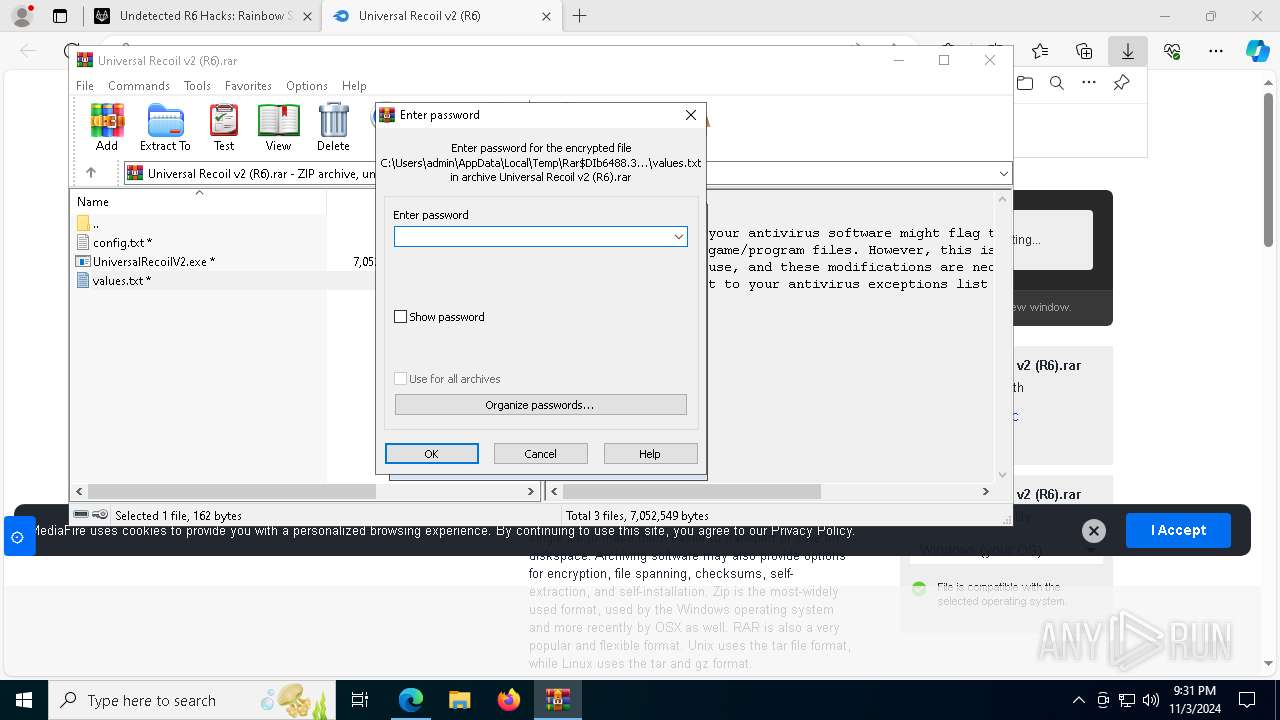Click the search icon in downloads flyout
The width and height of the screenshot is (1280, 720).
point(1057,83)
